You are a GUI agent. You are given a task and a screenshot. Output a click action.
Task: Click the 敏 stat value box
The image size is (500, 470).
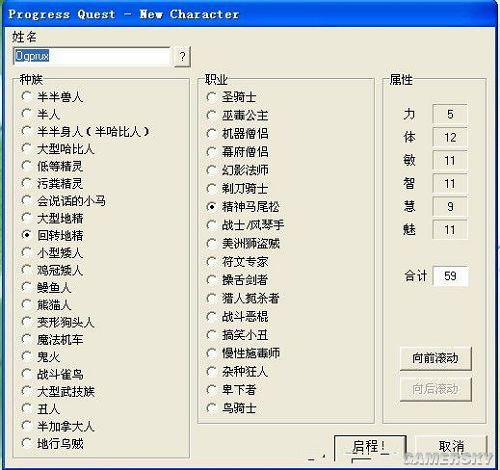click(x=450, y=161)
